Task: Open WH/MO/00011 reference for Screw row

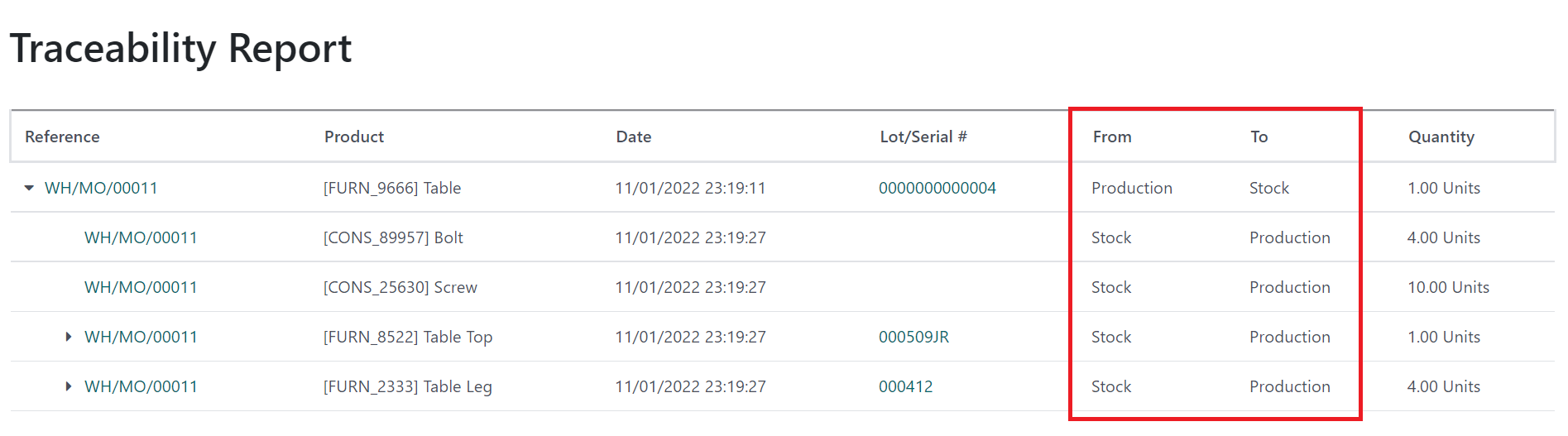Action: click(141, 287)
